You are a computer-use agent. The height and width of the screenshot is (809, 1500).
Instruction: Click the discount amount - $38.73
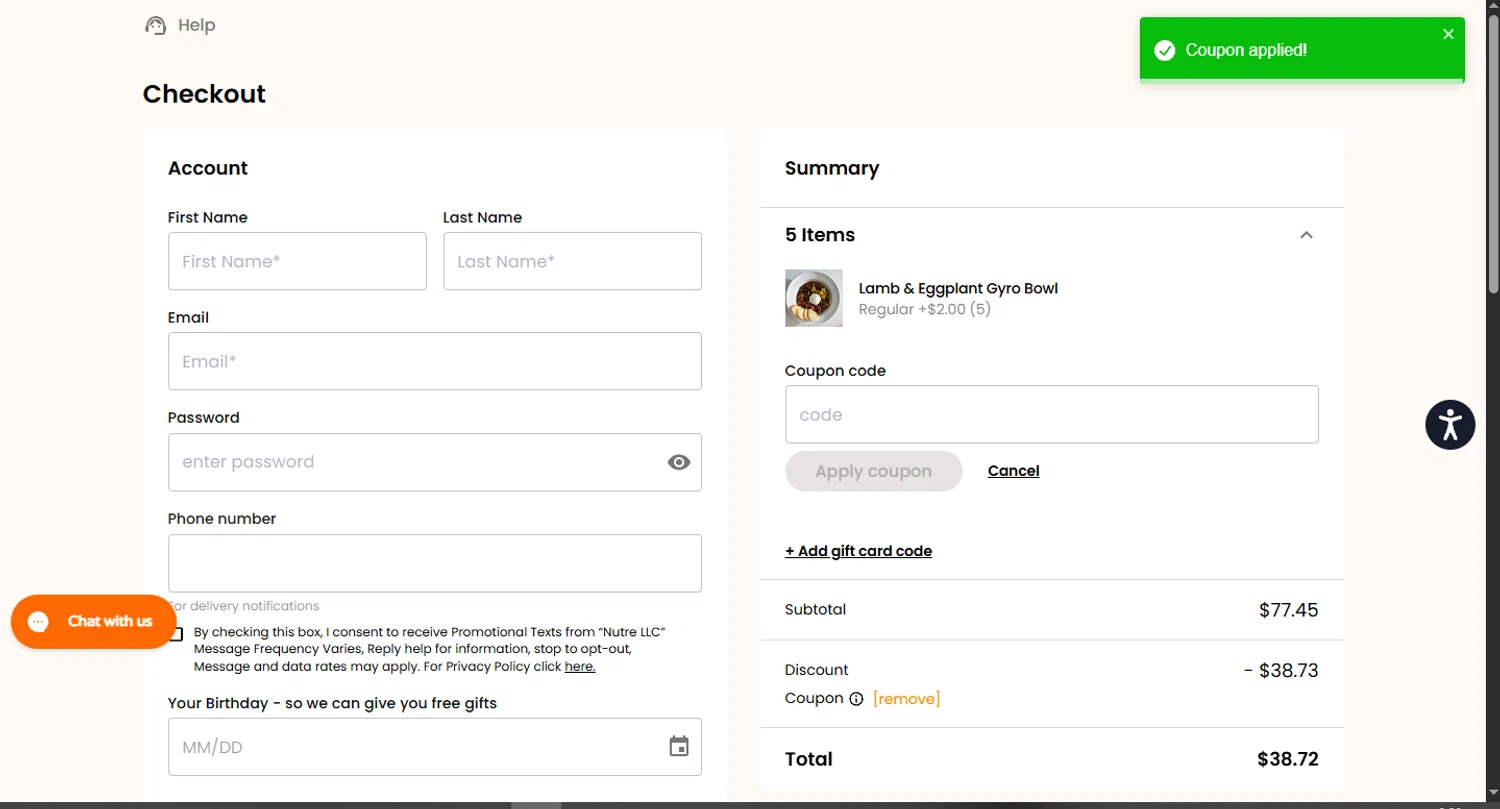pos(1281,670)
